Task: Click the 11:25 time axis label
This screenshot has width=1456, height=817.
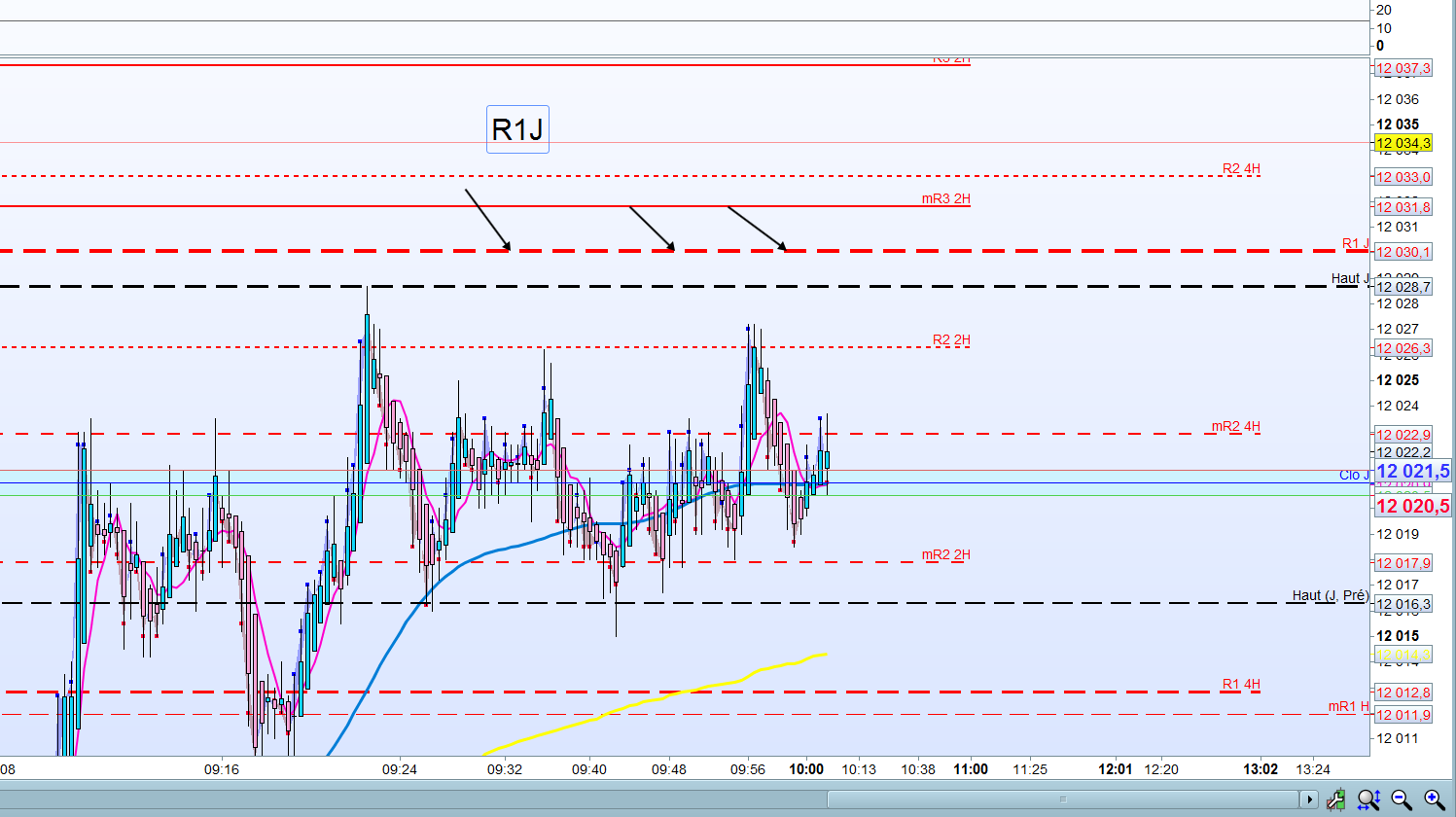Action: click(x=1030, y=769)
